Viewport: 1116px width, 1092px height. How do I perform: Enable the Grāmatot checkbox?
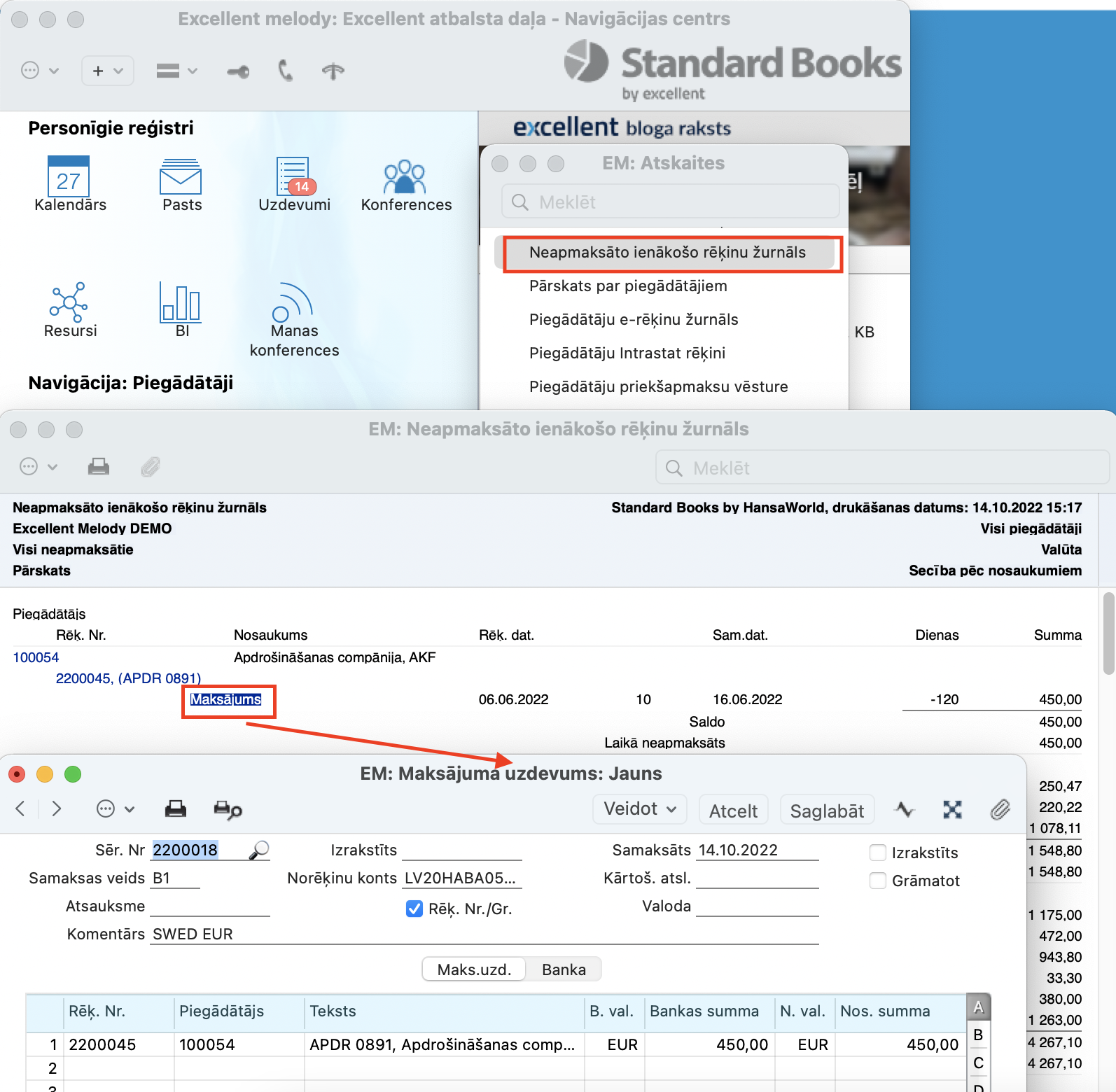click(x=878, y=881)
